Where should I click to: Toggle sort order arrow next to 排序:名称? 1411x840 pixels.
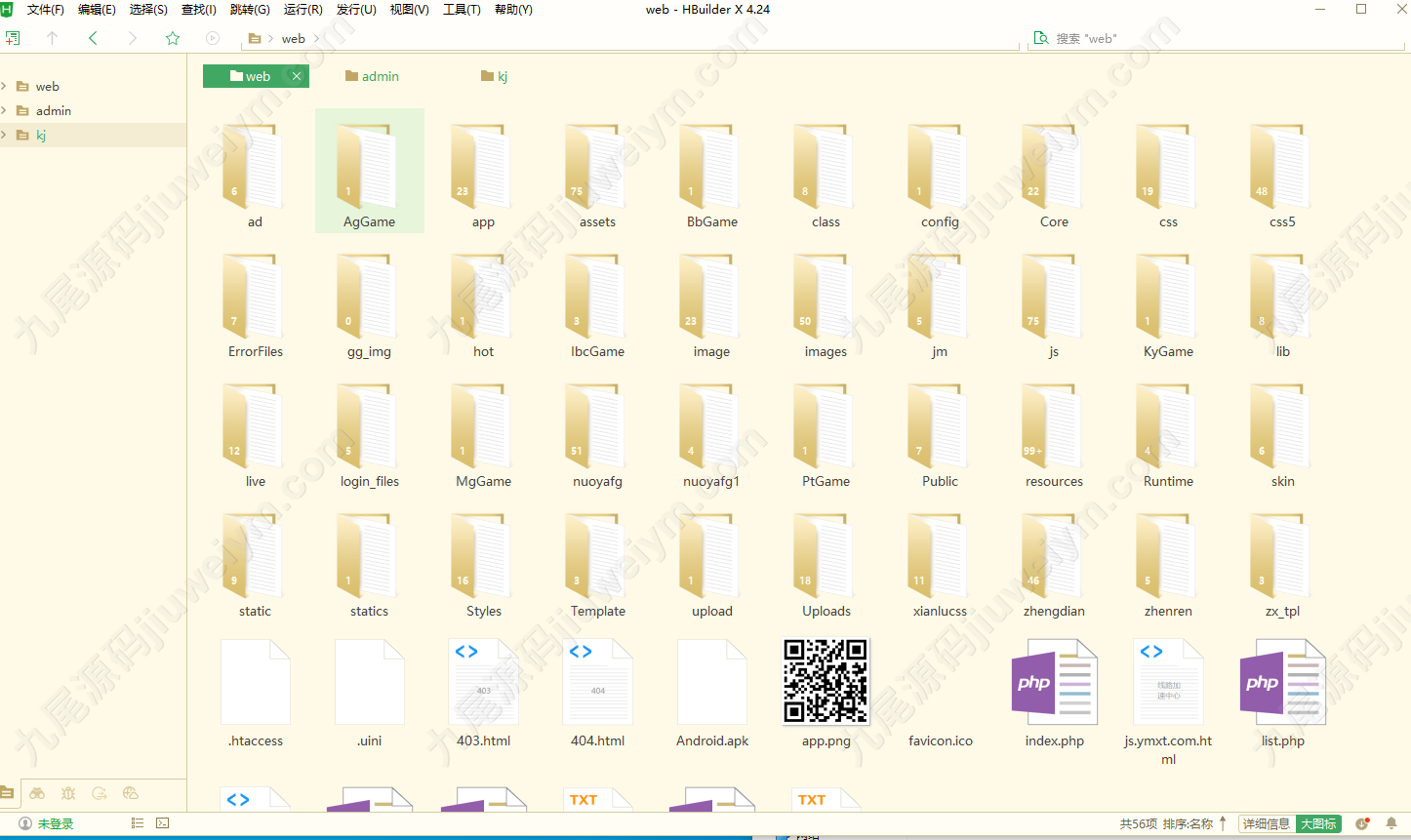coord(1223,823)
